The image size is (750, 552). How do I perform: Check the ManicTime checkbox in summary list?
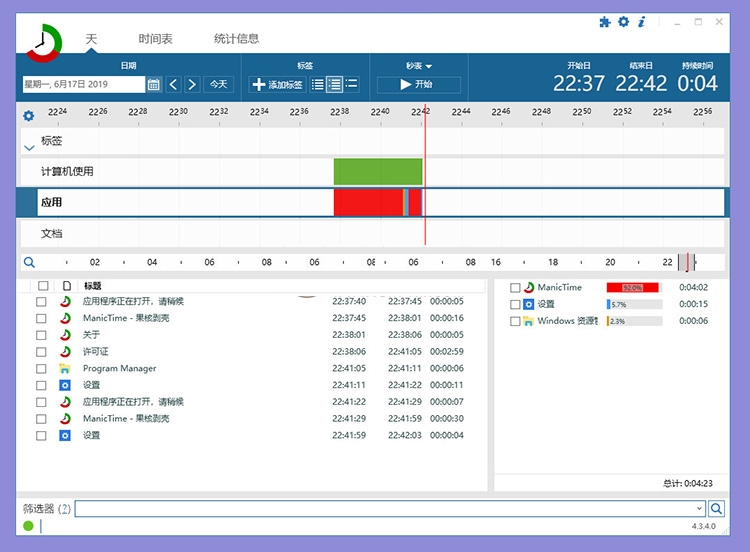pos(515,288)
